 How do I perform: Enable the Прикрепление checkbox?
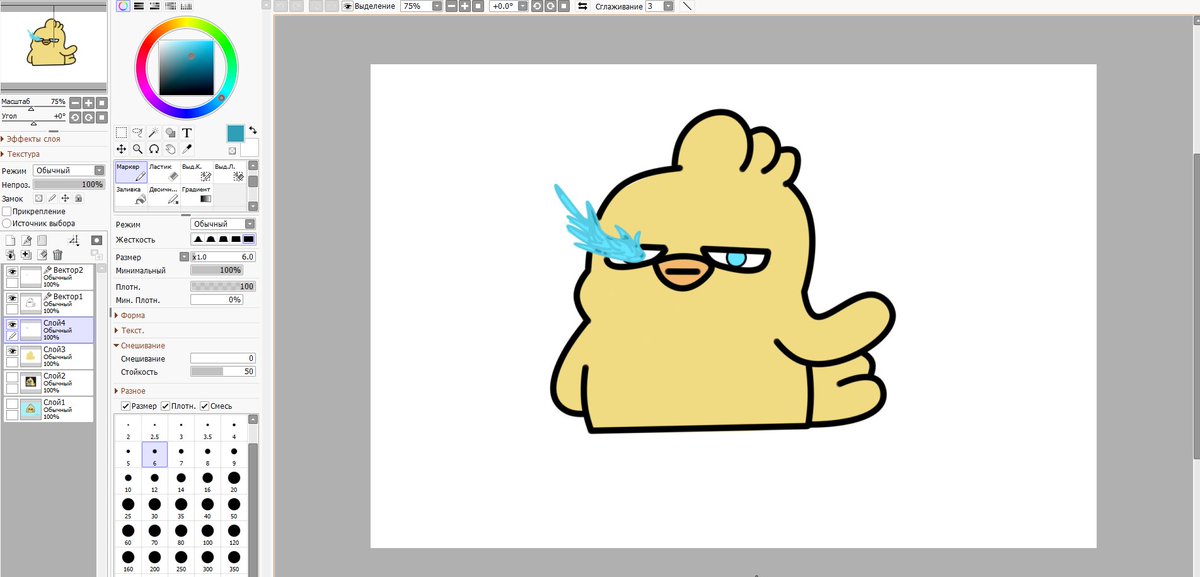7,211
